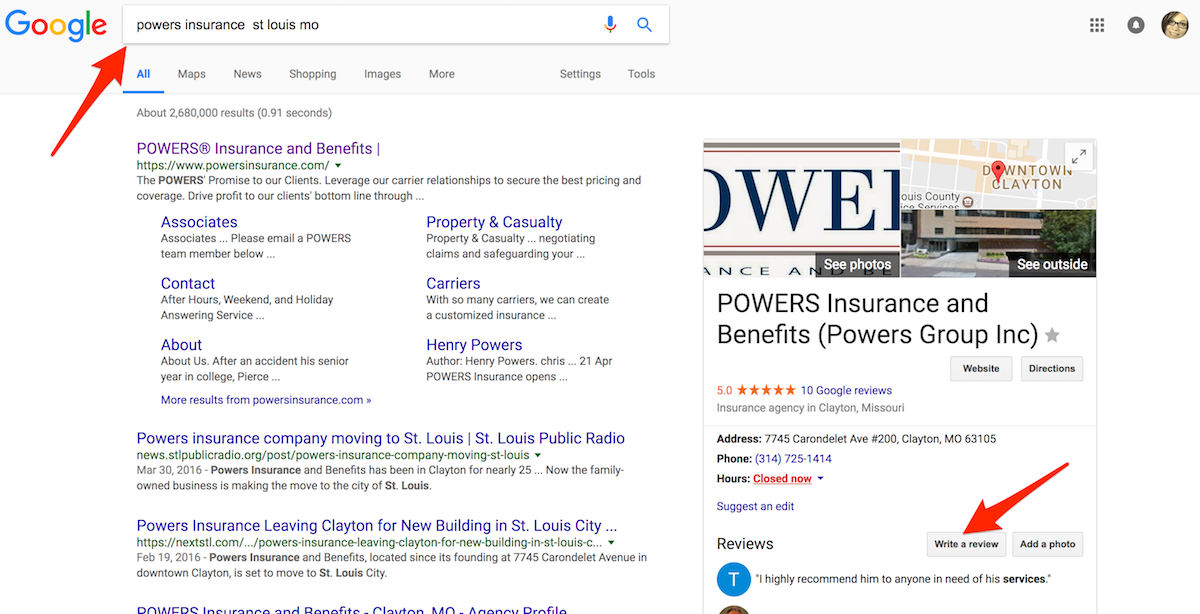
Task: Open the search Settings menu
Action: 580,74
